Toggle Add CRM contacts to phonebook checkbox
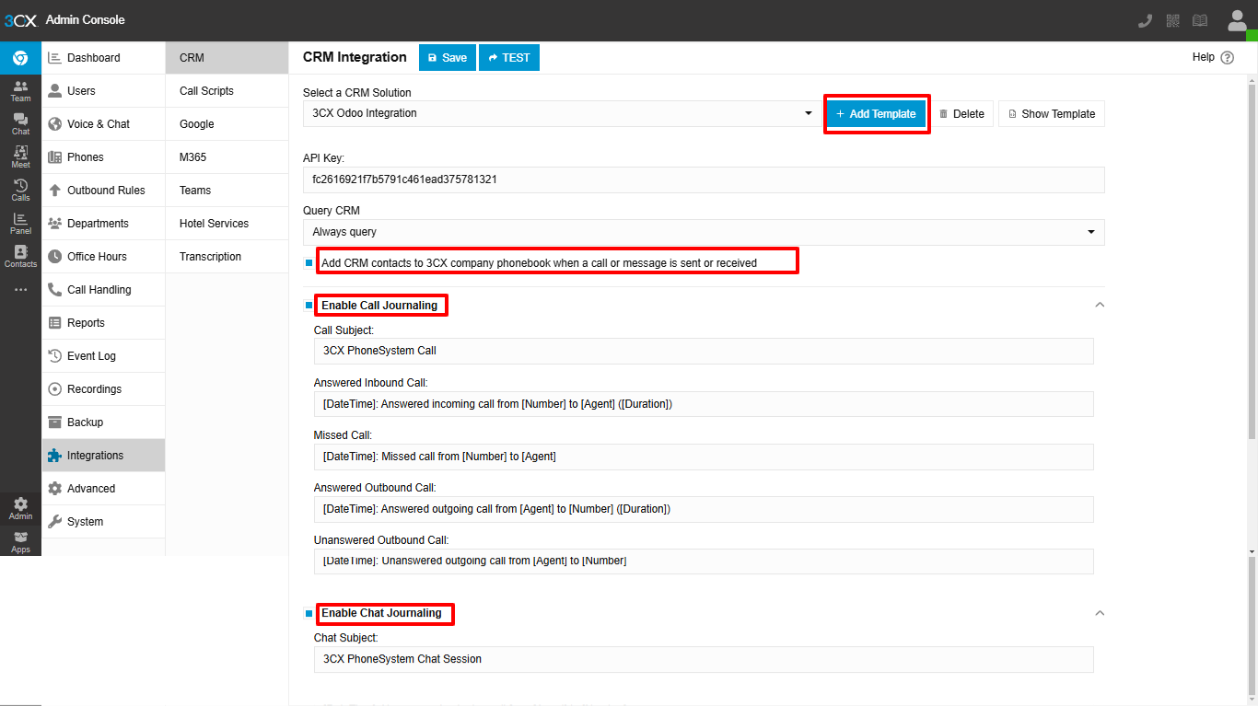The width and height of the screenshot is (1258, 706). 309,263
